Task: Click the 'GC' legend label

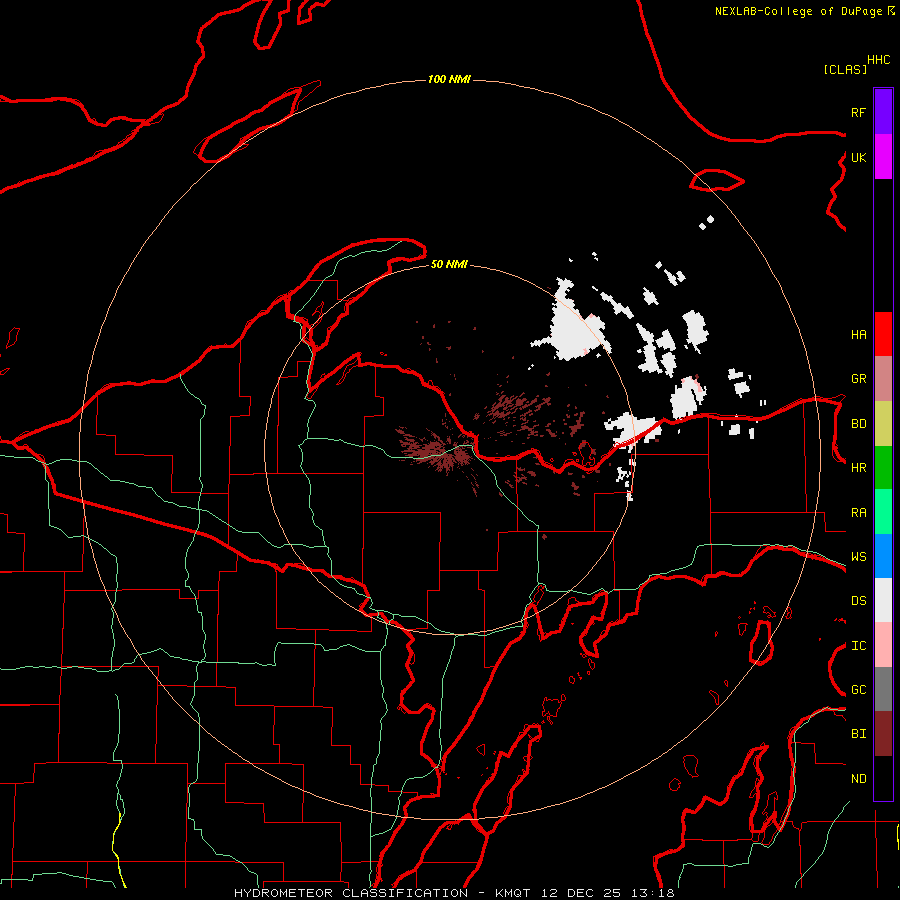Action: [858, 690]
